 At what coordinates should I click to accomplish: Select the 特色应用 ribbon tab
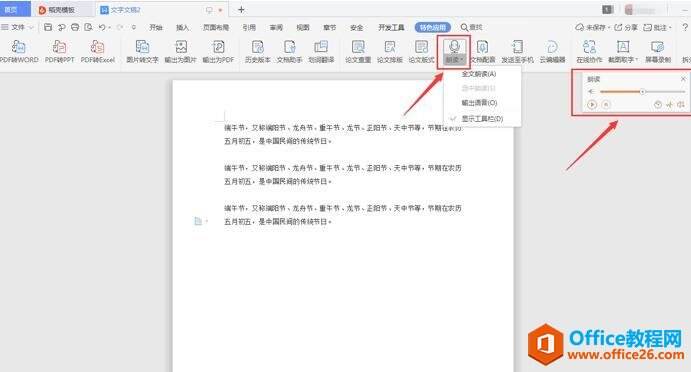click(x=432, y=27)
